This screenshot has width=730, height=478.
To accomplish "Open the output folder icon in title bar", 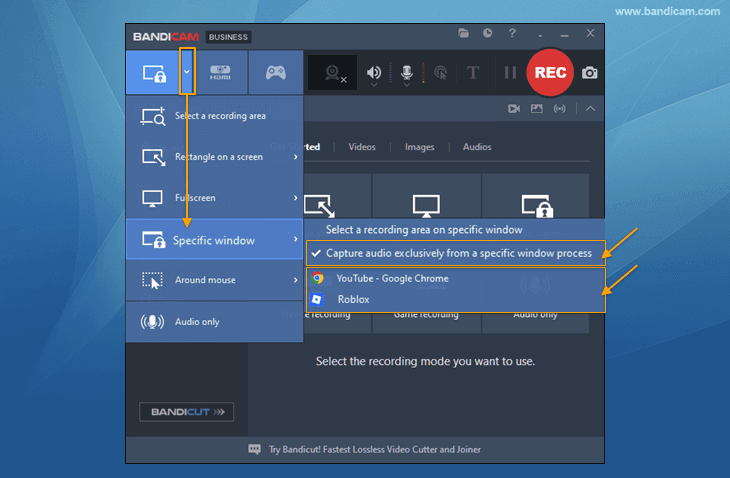I will click(463, 33).
